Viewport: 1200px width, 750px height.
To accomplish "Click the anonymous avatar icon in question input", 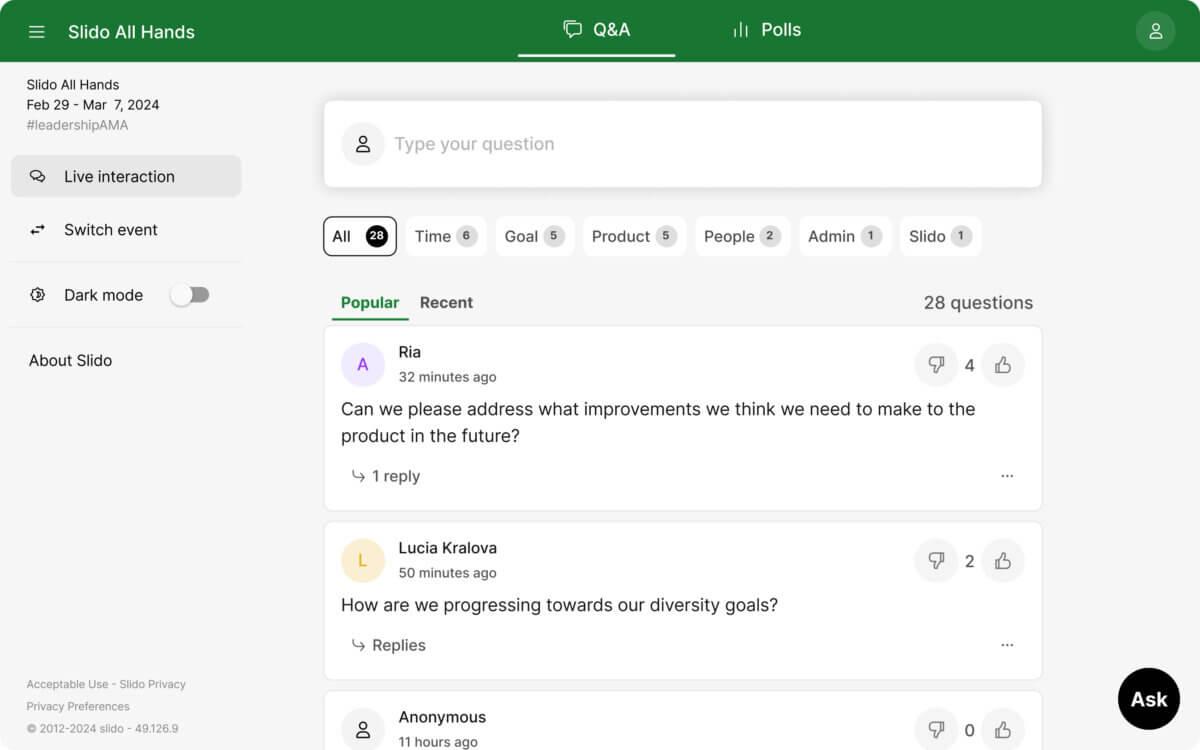I will 362,143.
